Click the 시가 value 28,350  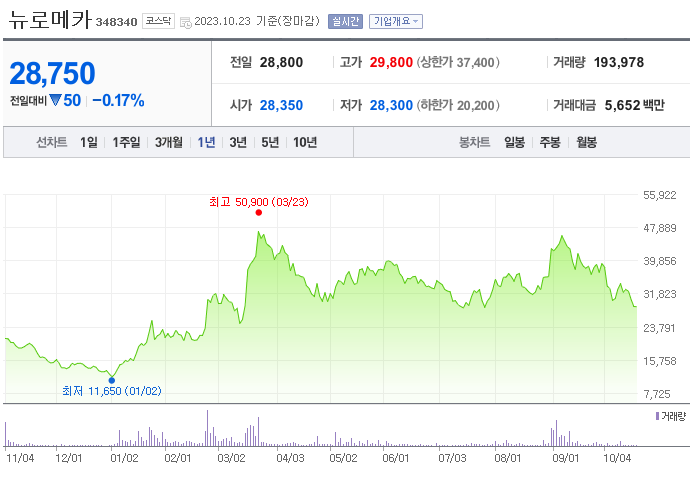[x=281, y=105]
